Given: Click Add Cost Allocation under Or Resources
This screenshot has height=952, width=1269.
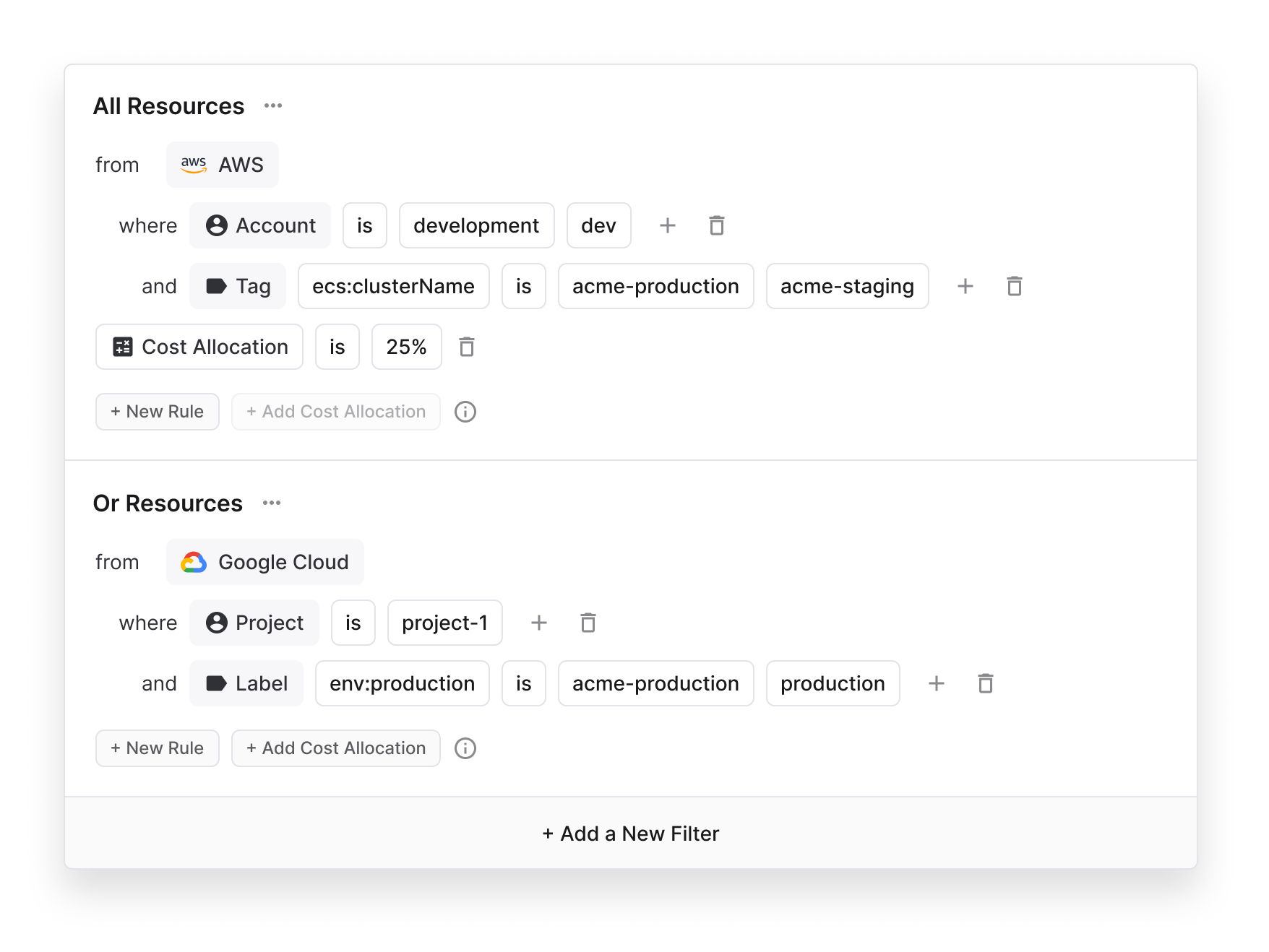Looking at the screenshot, I should [x=335, y=749].
